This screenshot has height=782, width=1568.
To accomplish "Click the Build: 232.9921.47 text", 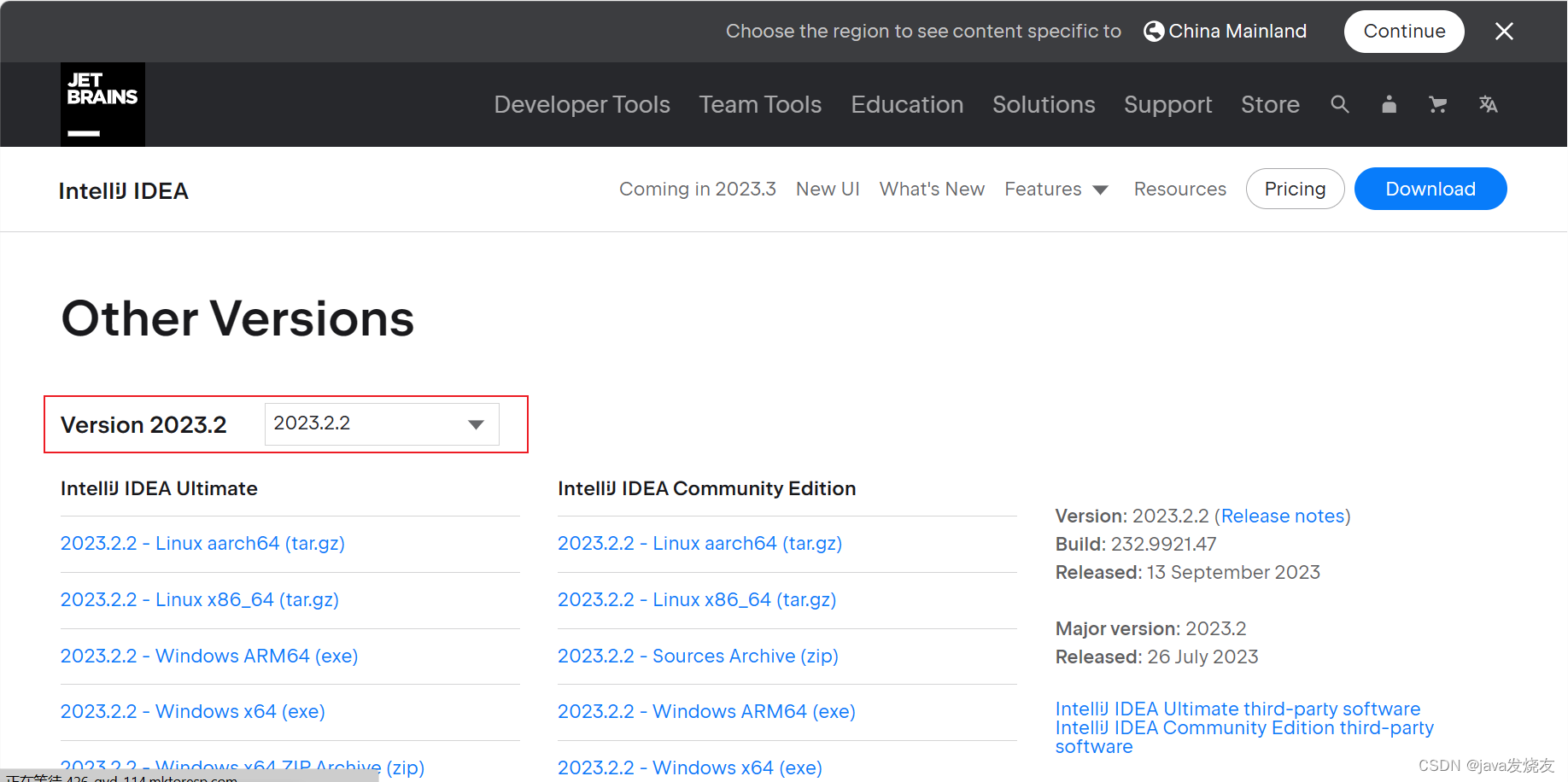I will (x=1136, y=544).
